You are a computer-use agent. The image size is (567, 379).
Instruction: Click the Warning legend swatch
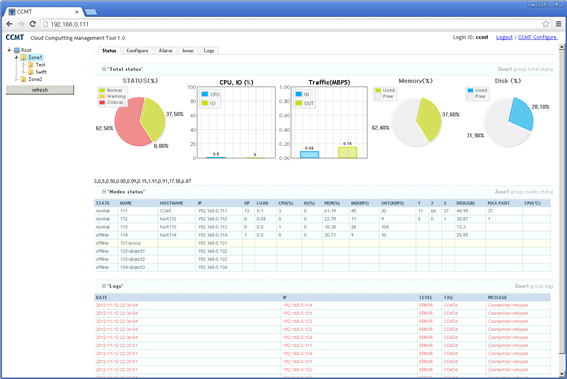tap(102, 97)
